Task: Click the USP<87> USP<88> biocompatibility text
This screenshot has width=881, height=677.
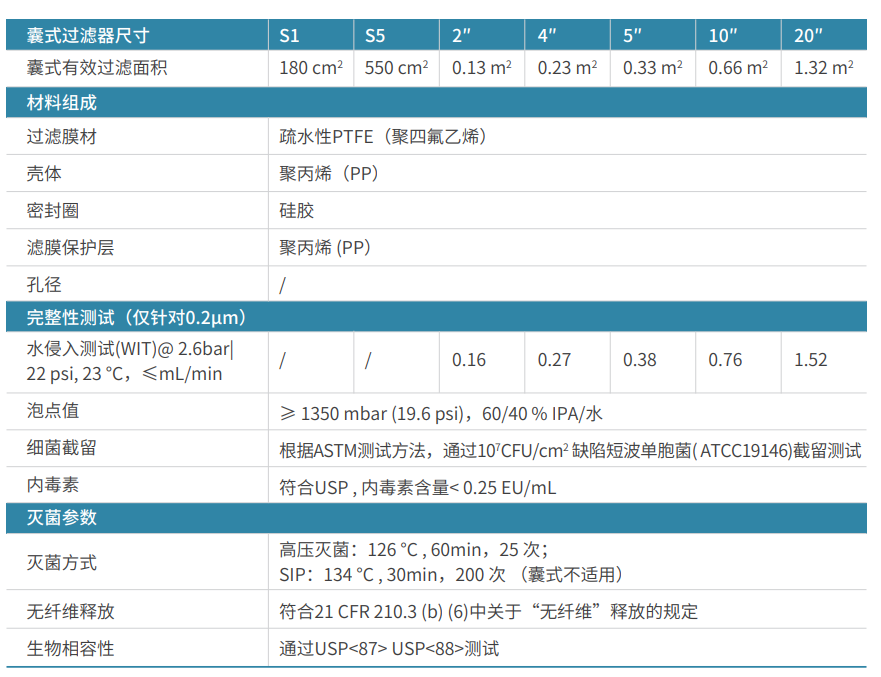Action: (389, 648)
